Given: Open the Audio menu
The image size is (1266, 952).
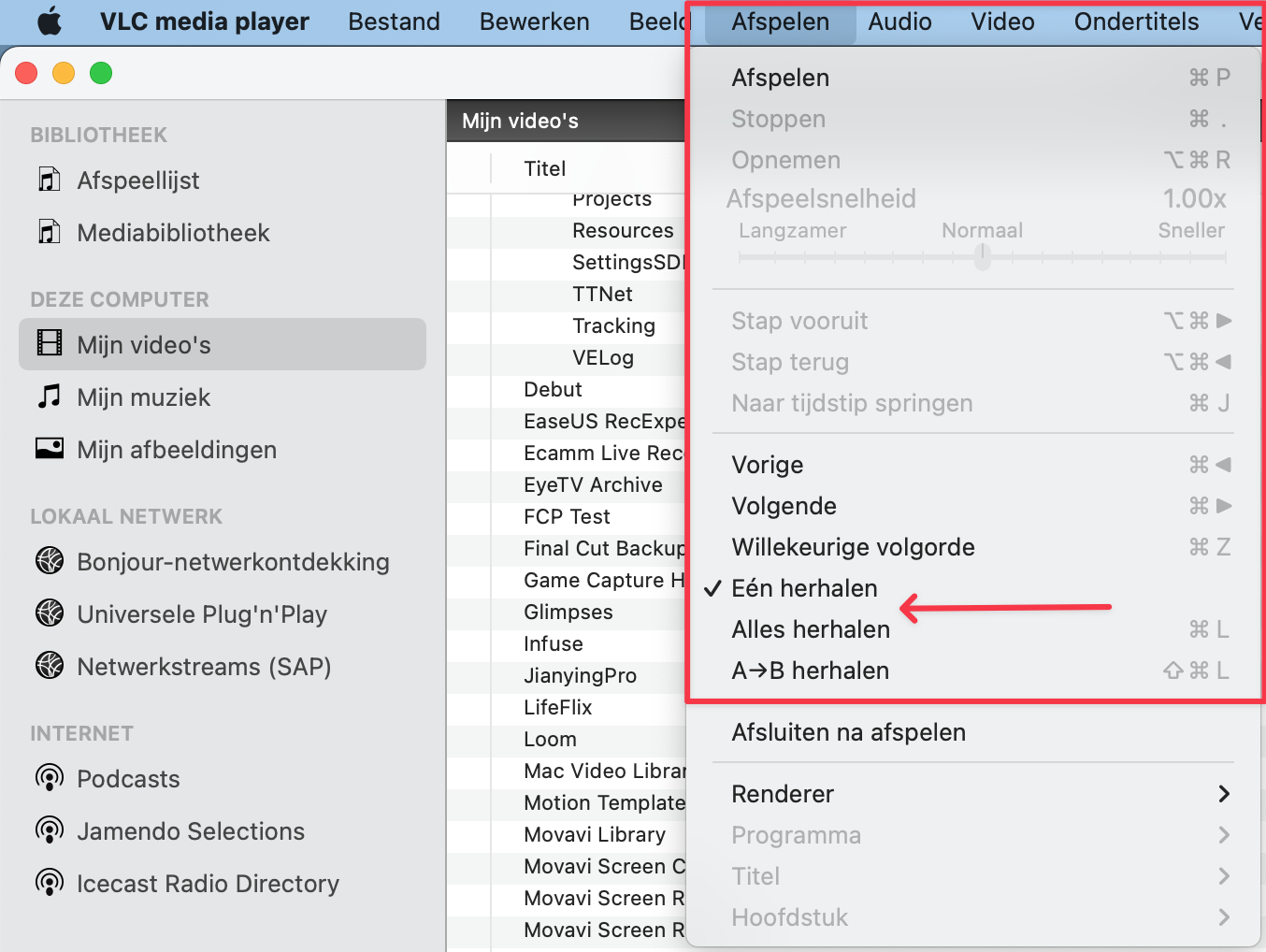Looking at the screenshot, I should [x=899, y=22].
